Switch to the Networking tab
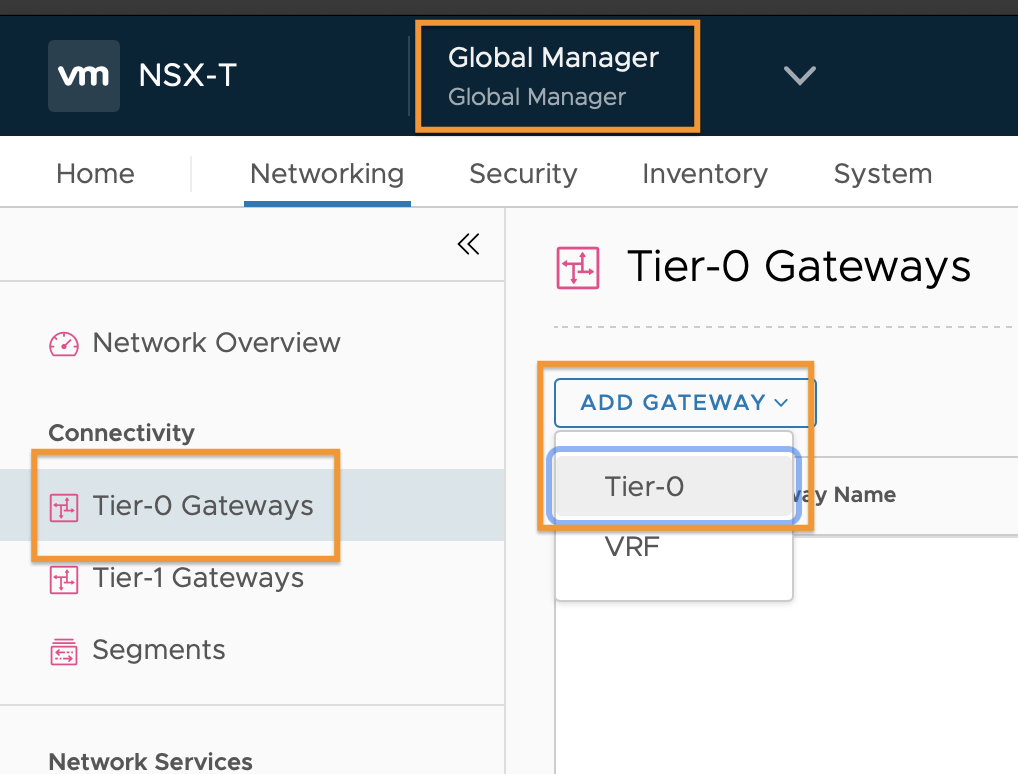The height and width of the screenshot is (774, 1018). (x=327, y=173)
